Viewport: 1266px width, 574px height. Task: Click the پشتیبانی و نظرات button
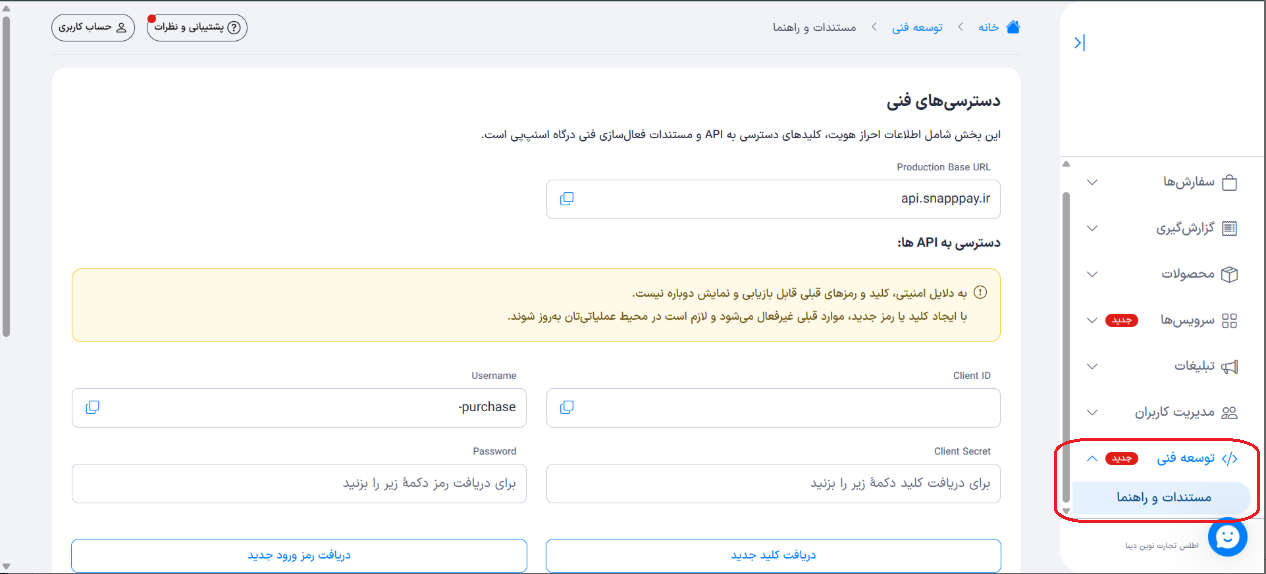tap(197, 27)
